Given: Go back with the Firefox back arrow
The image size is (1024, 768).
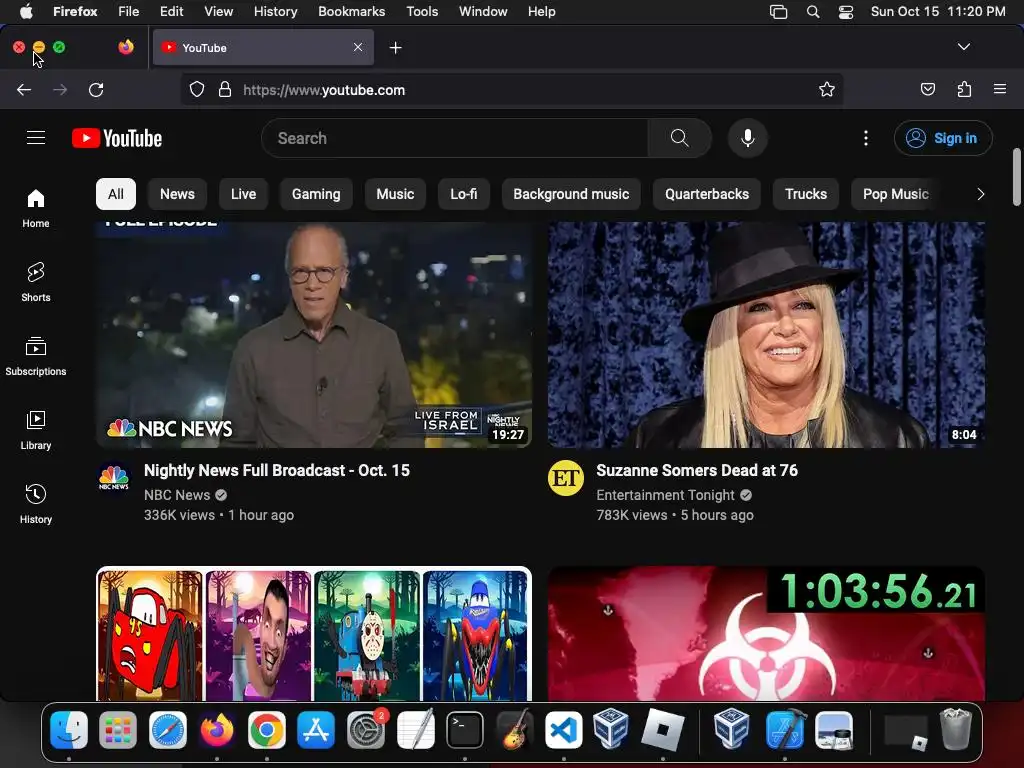Looking at the screenshot, I should (x=24, y=89).
